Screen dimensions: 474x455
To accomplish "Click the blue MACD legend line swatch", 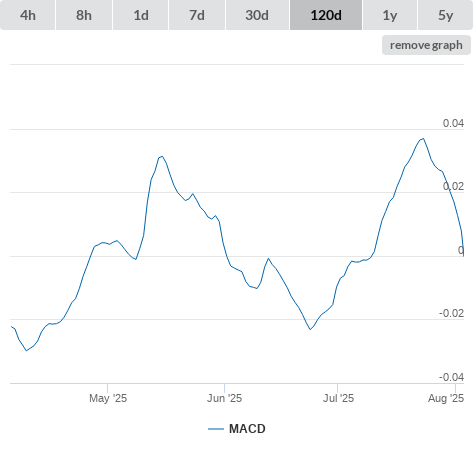I will [x=216, y=429].
